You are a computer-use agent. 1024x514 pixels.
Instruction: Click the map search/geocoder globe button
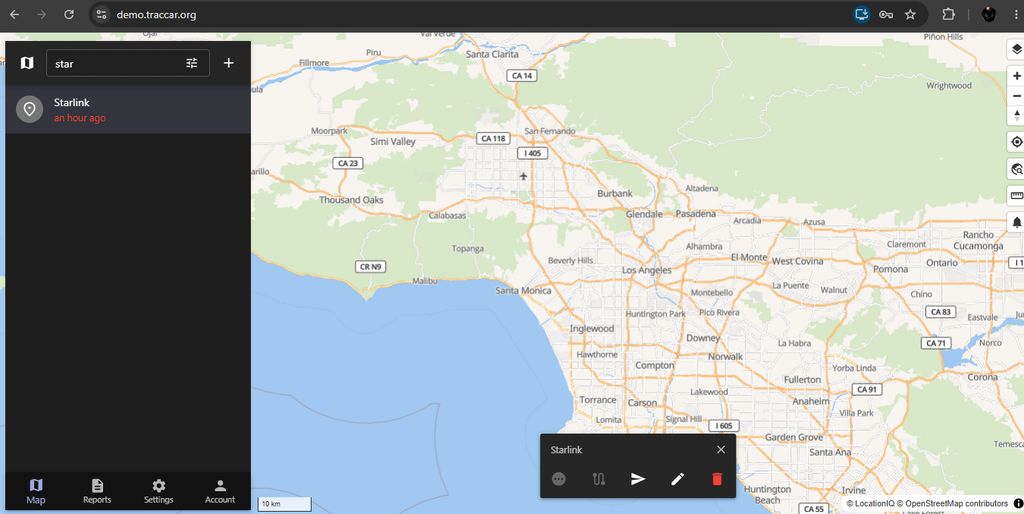point(1017,169)
